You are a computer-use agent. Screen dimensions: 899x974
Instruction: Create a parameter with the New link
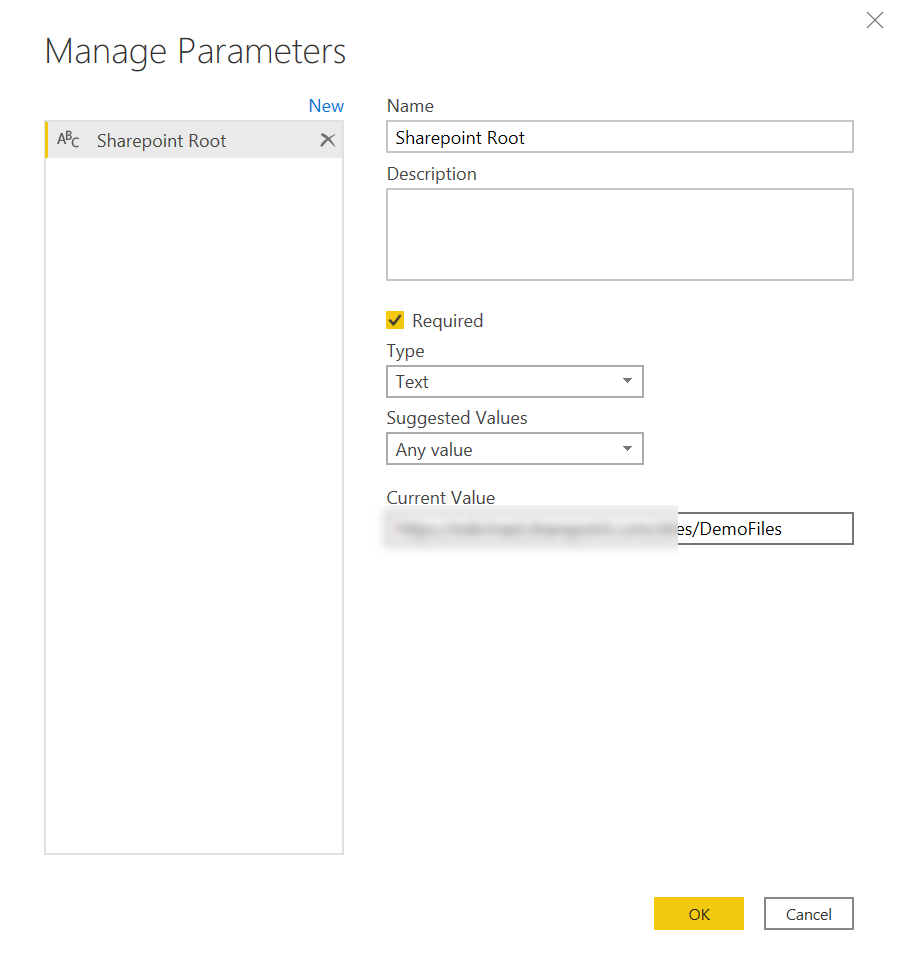point(326,106)
